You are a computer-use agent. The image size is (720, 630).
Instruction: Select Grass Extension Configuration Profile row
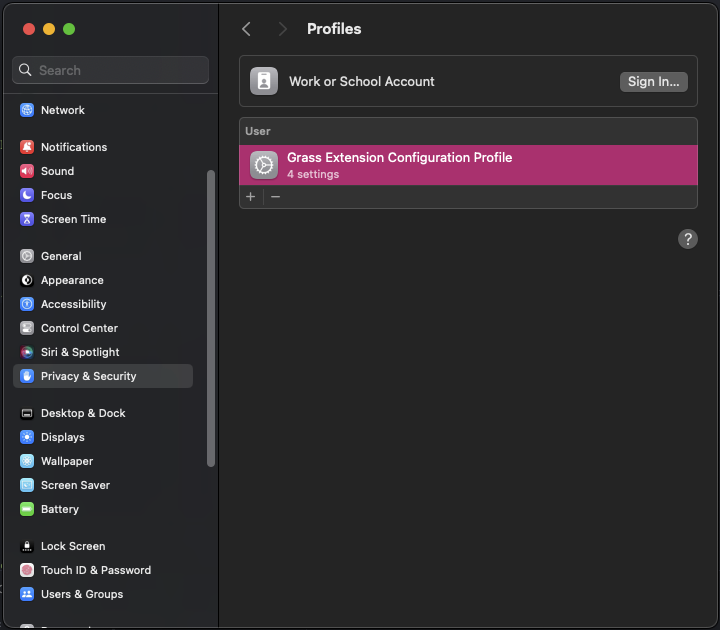coord(468,165)
